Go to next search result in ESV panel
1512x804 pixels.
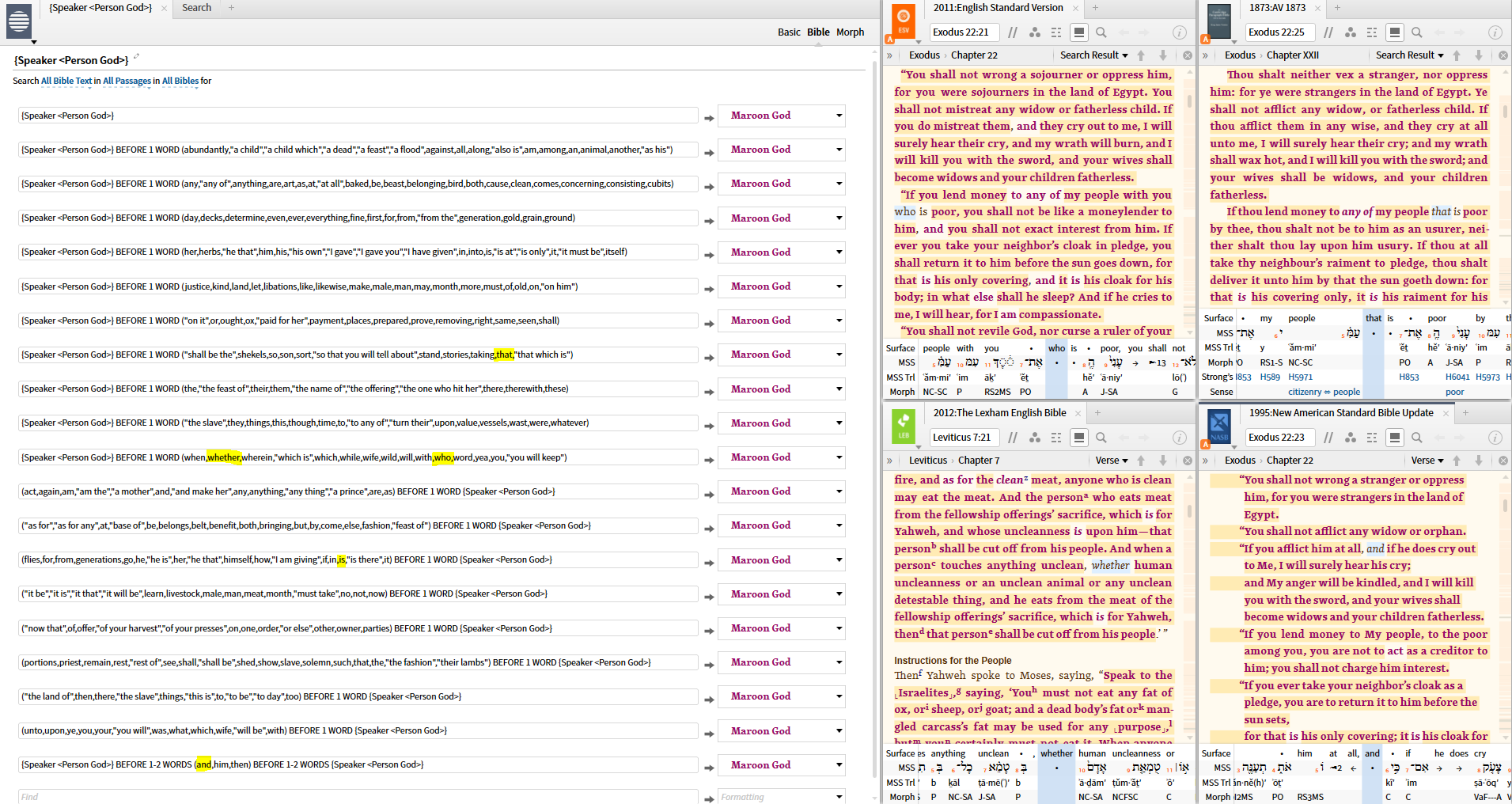[x=1163, y=55]
